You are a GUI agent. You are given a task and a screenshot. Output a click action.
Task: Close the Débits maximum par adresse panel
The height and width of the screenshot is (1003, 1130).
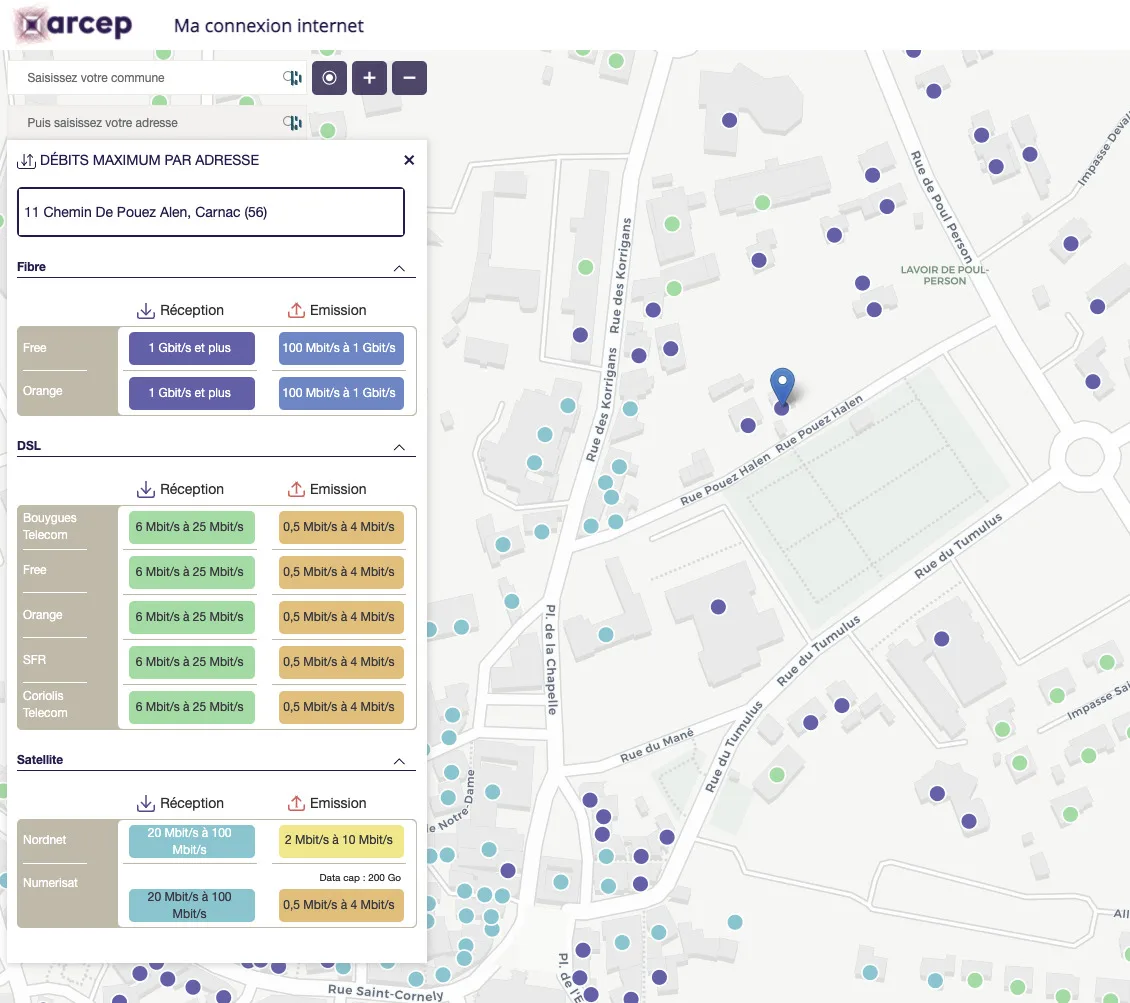point(409,160)
